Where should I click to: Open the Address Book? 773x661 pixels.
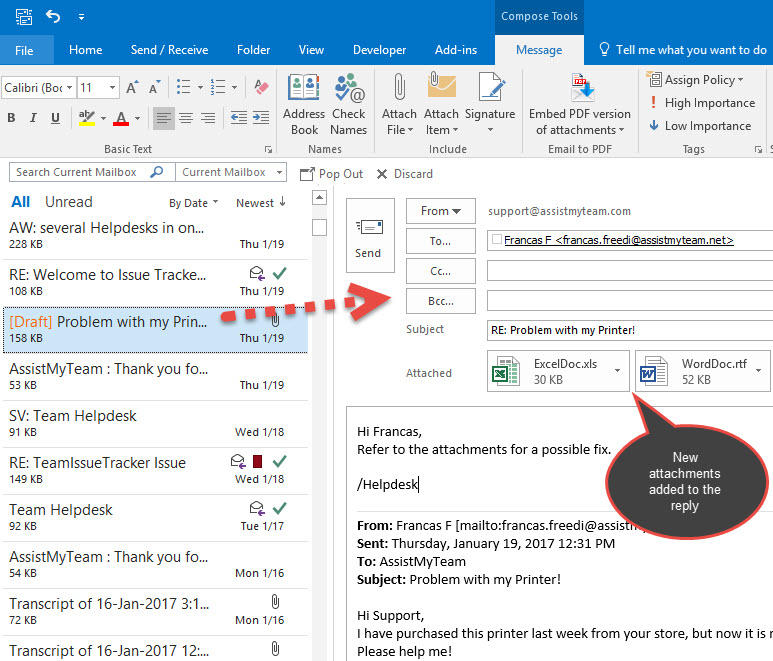304,104
